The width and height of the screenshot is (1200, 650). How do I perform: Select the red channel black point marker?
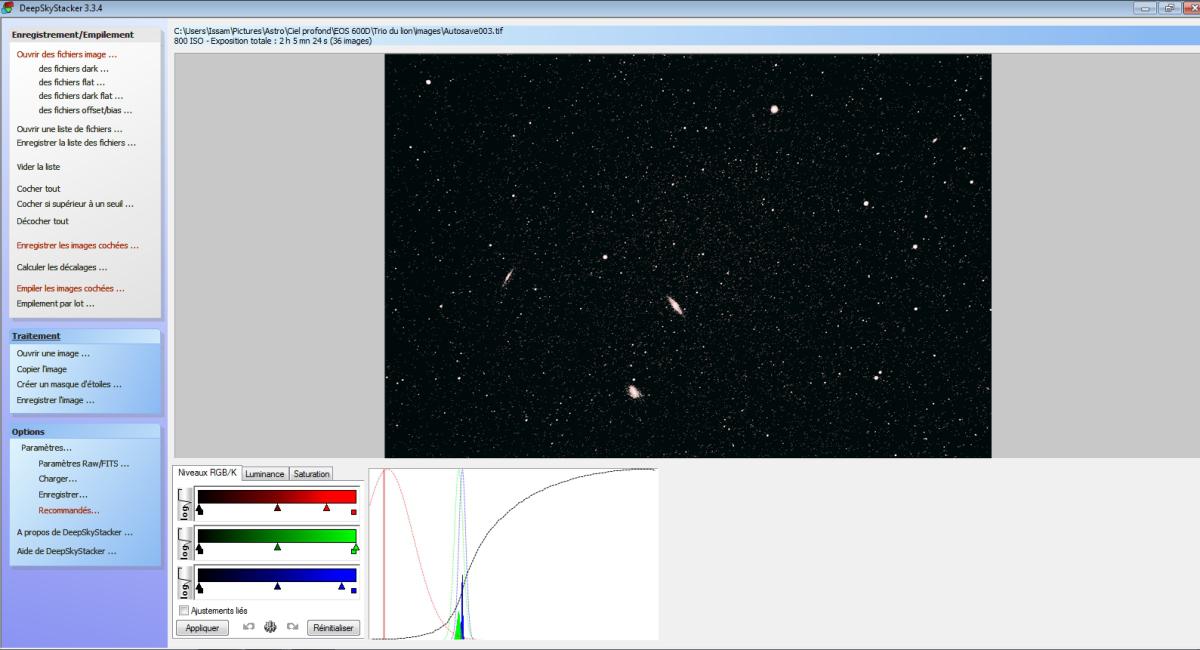(200, 509)
